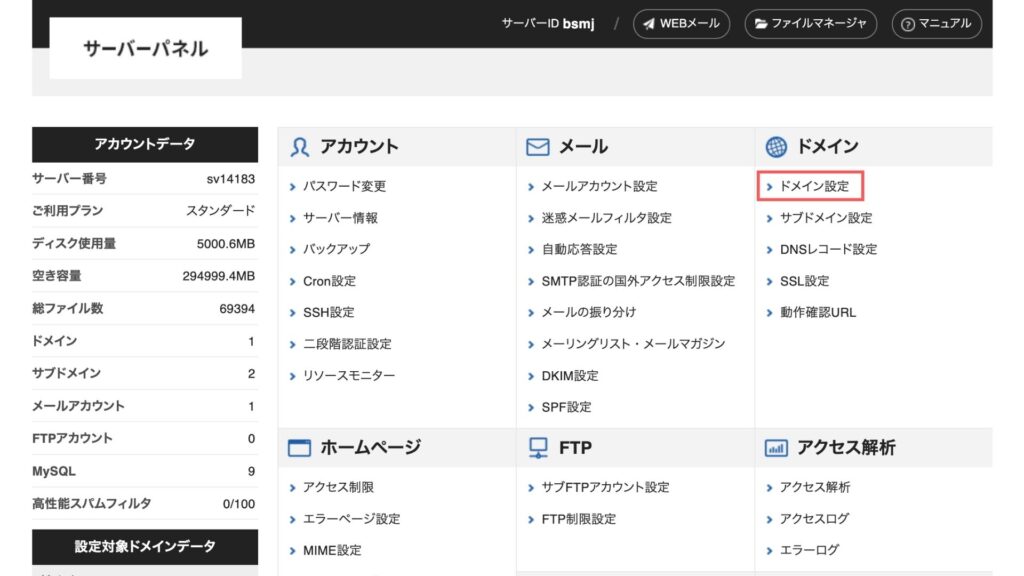Click the サーバーパネル logo

tap(146, 48)
